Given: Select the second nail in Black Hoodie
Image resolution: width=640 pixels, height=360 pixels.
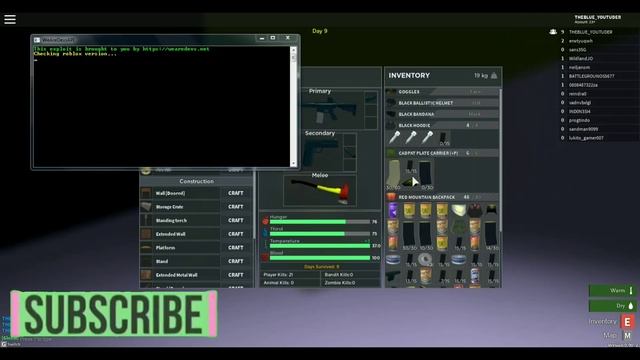Looking at the screenshot, I should (411, 138).
